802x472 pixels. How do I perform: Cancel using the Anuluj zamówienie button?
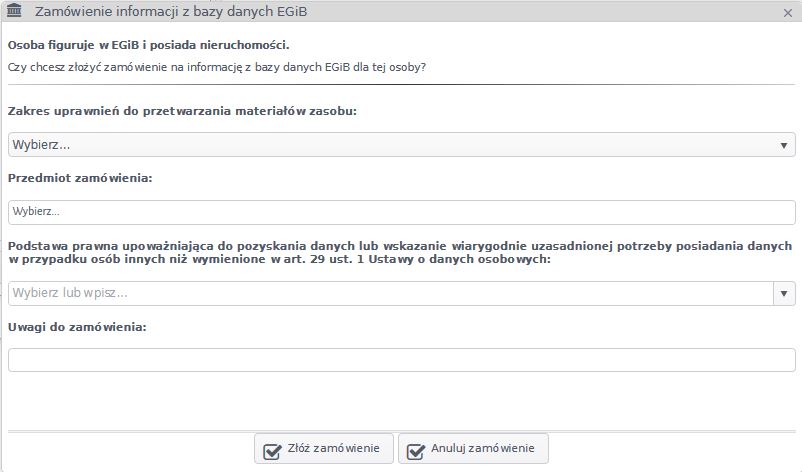(x=473, y=448)
